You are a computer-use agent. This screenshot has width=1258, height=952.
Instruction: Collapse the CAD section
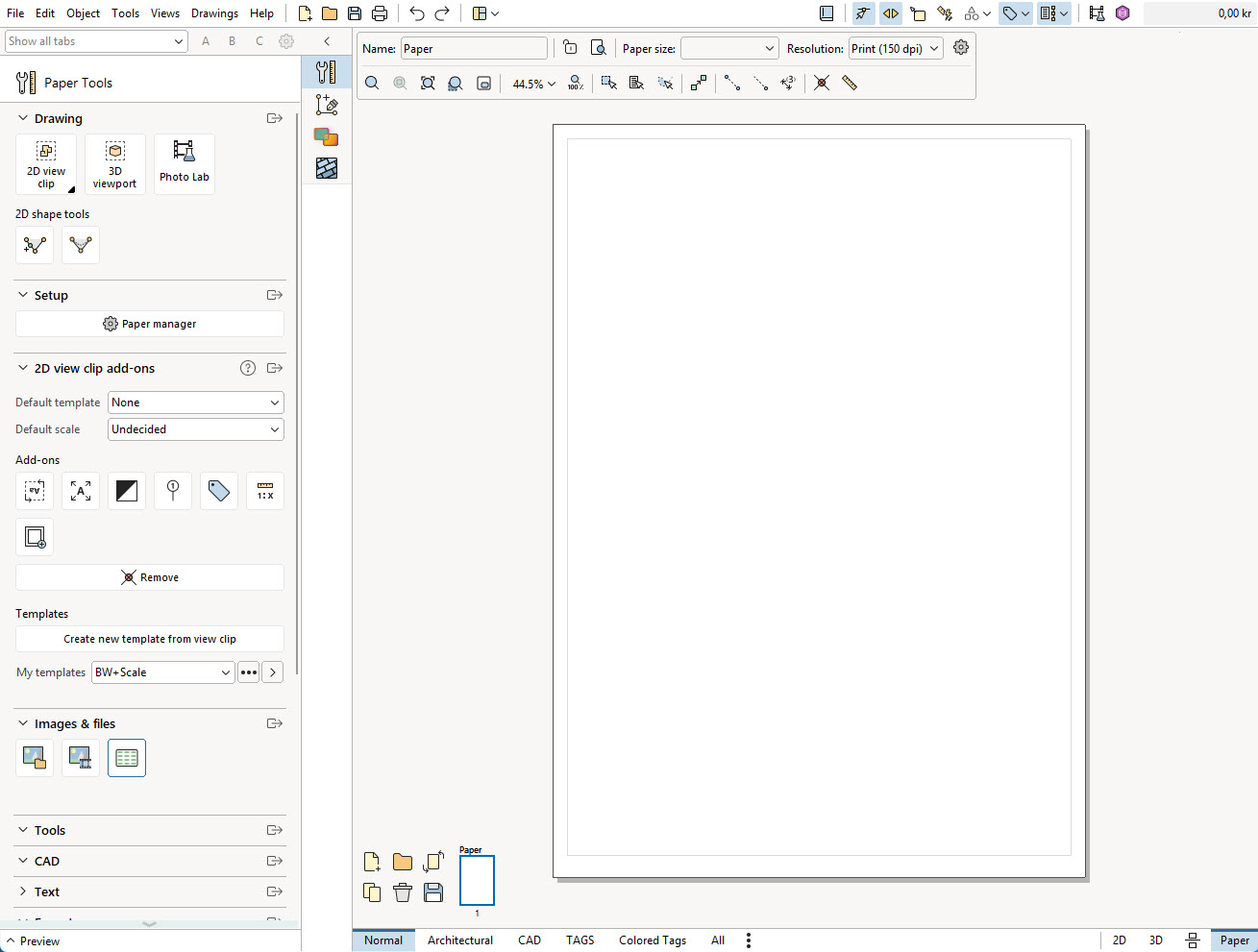click(23, 861)
